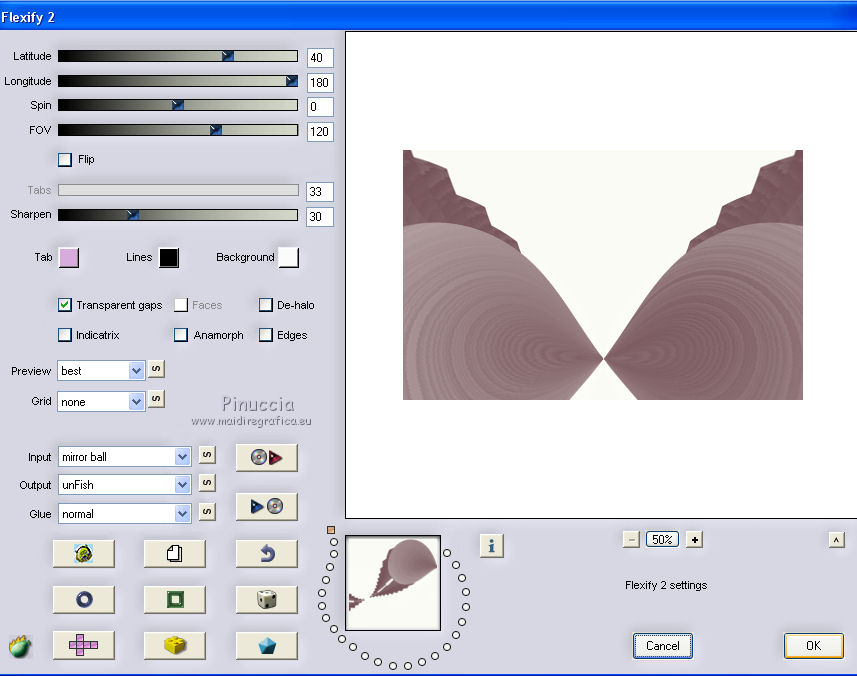The image size is (857, 676).
Task: Click the flaming green orb icon
Action: pyautogui.click(x=20, y=646)
